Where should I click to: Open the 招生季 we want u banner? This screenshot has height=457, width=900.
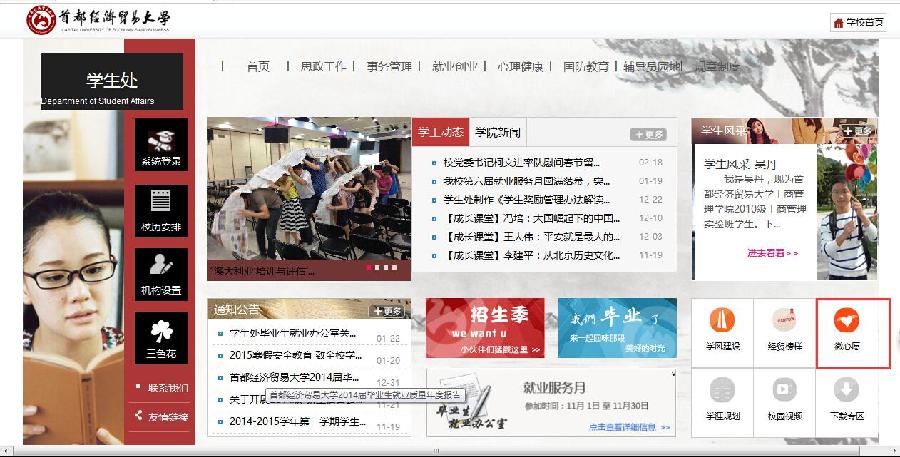[485, 328]
